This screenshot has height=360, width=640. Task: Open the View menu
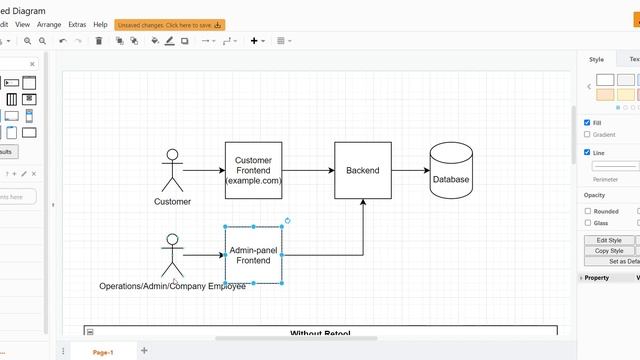point(22,24)
